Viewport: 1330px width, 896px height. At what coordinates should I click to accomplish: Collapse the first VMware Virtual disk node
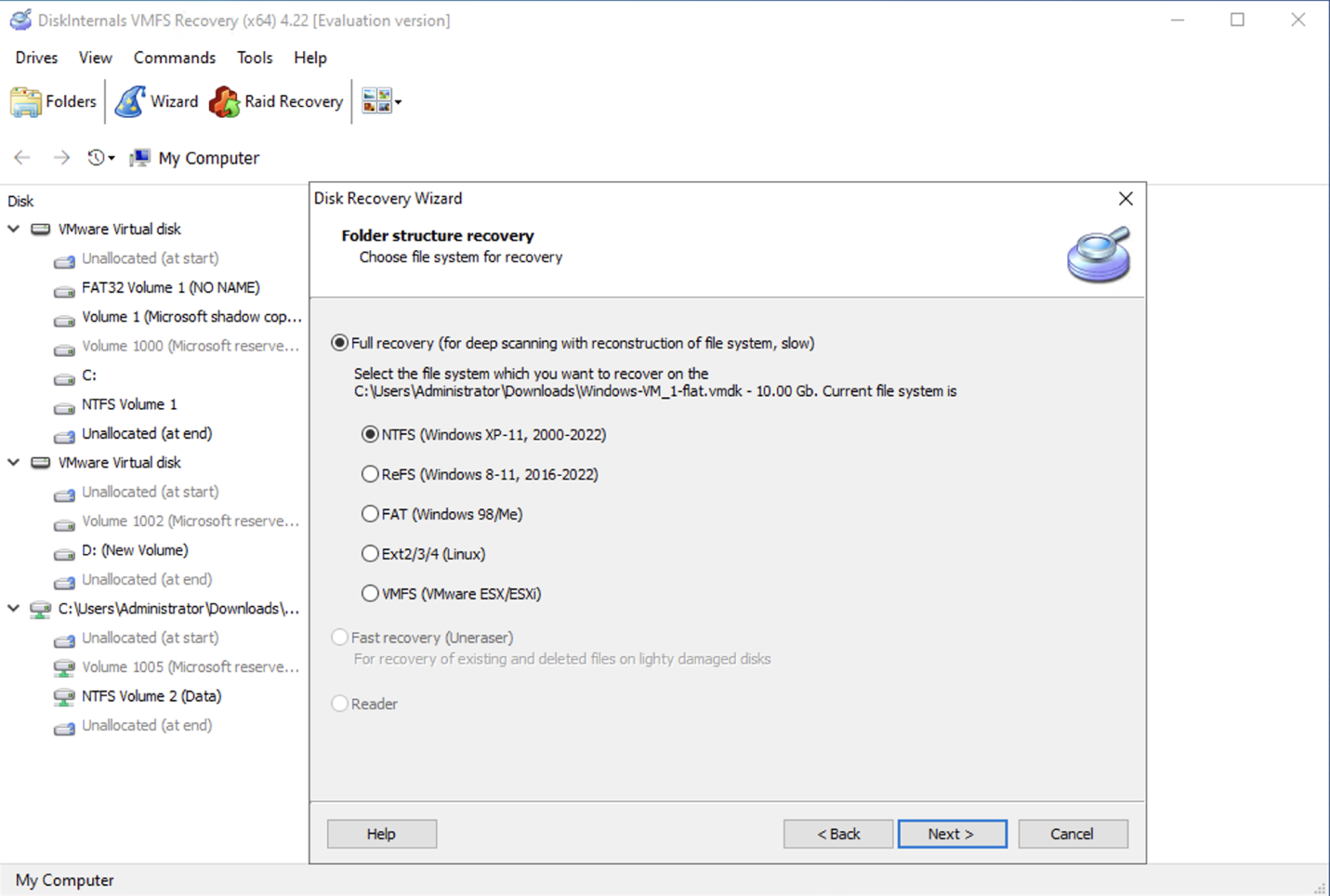(14, 229)
